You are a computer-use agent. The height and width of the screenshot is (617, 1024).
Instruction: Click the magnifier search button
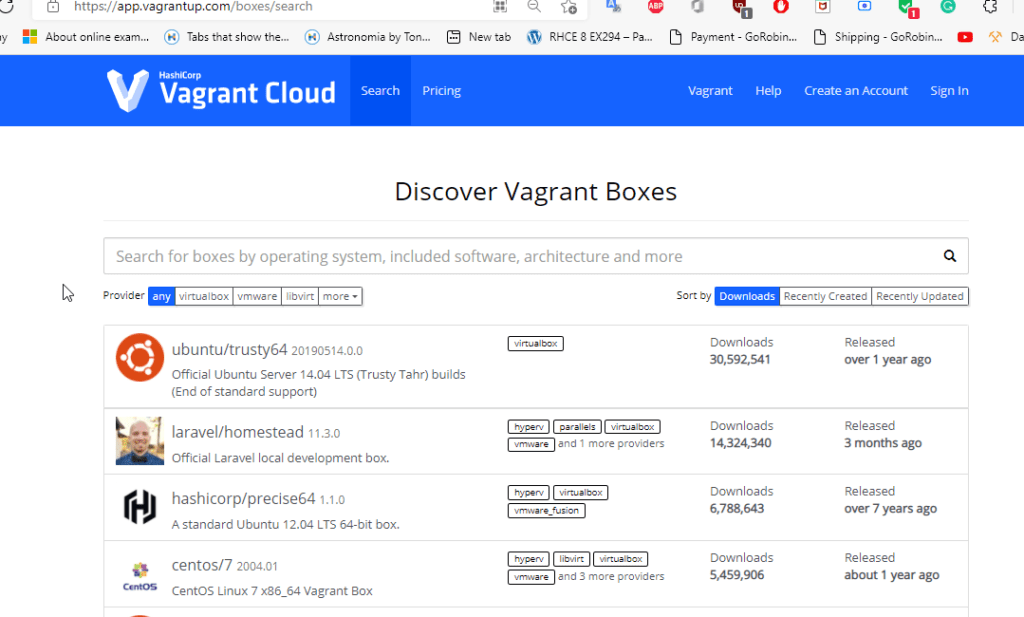[950, 256]
